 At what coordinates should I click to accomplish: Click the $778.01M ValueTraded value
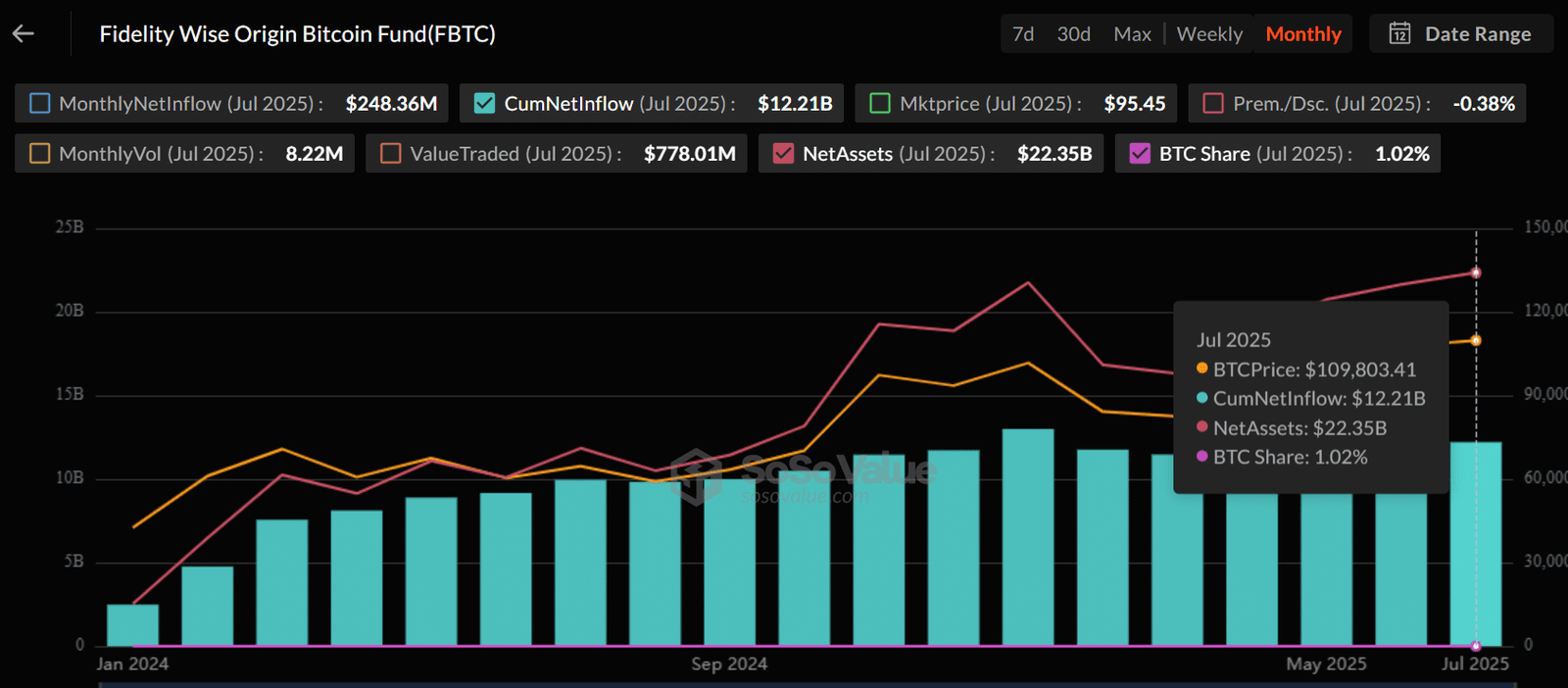point(690,154)
